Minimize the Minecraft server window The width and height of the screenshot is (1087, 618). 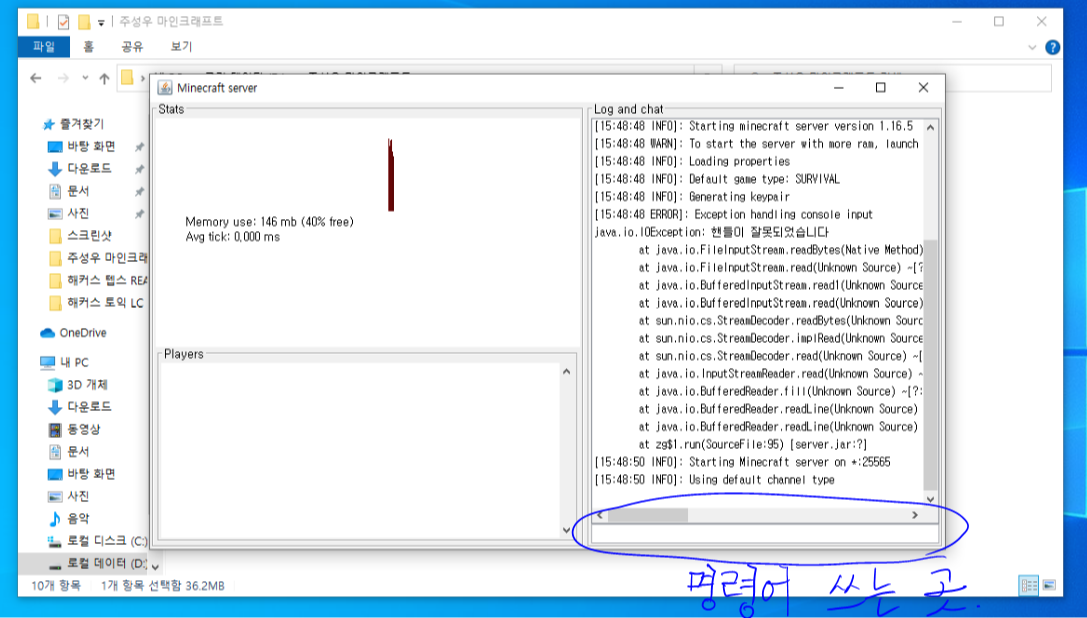tap(838, 87)
